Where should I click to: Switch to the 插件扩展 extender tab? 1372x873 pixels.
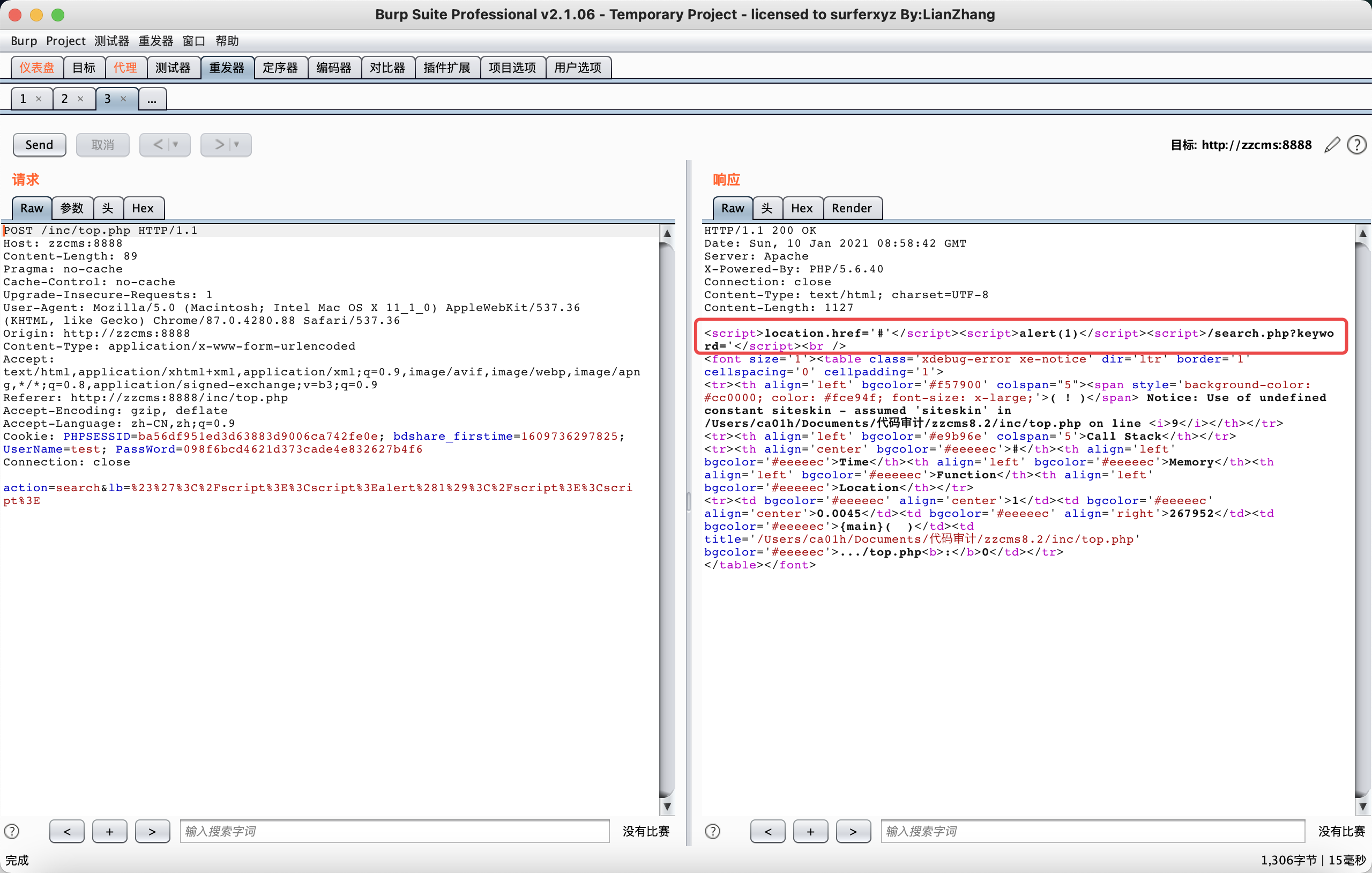click(x=448, y=68)
